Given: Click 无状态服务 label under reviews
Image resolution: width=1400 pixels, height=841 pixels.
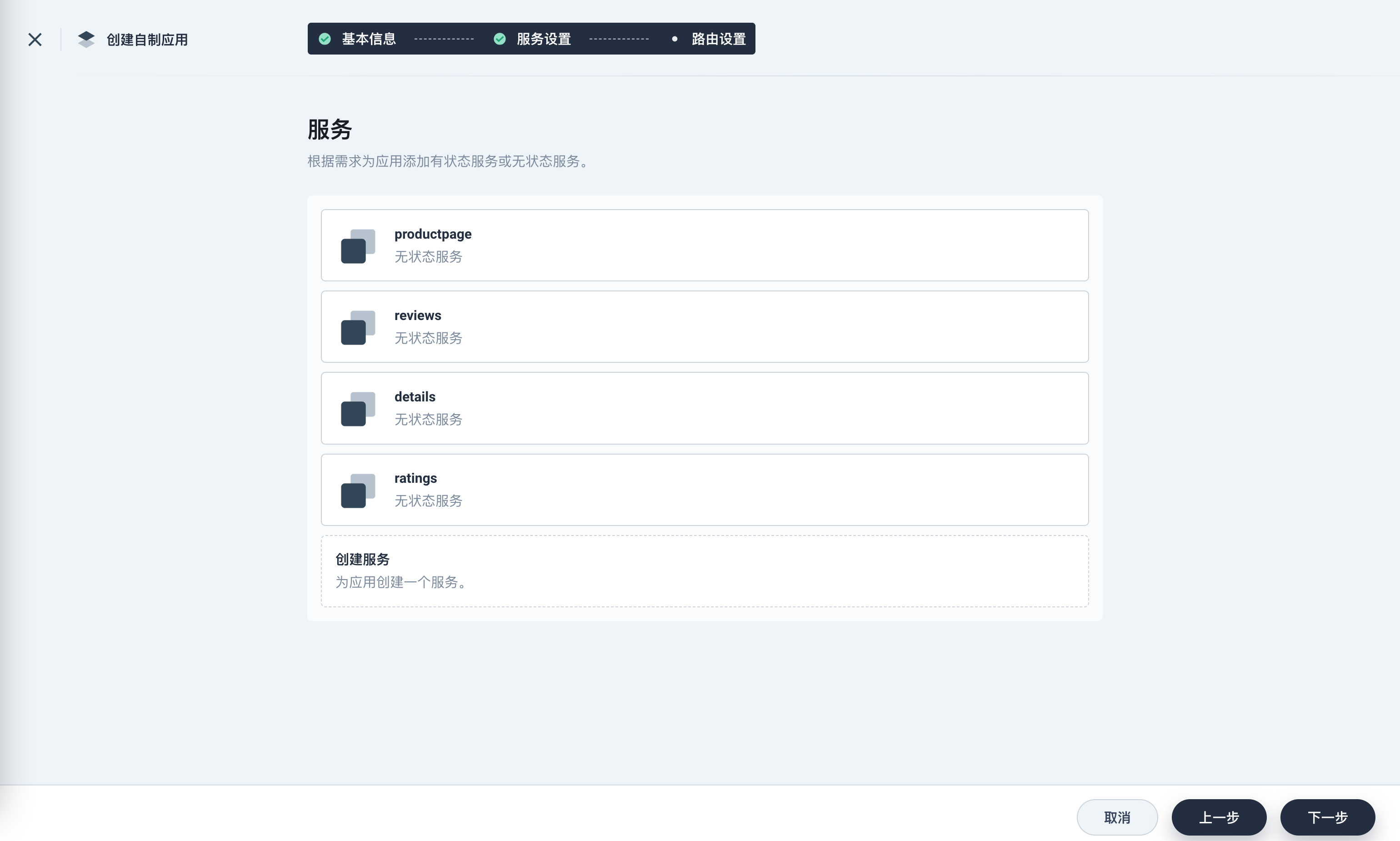Looking at the screenshot, I should pos(428,338).
